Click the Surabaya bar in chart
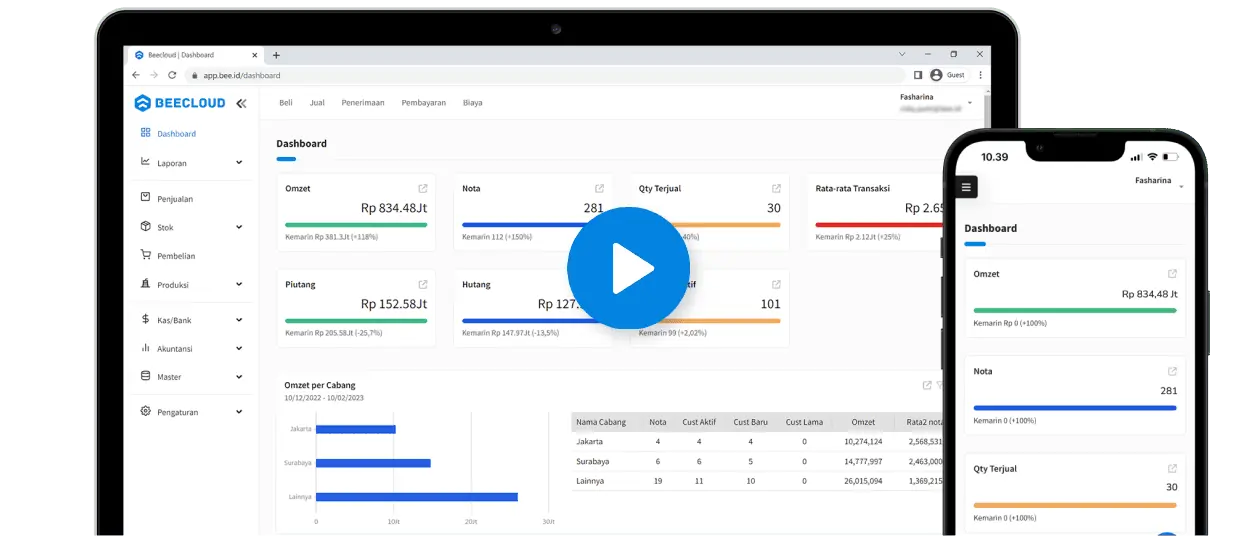 [x=373, y=463]
